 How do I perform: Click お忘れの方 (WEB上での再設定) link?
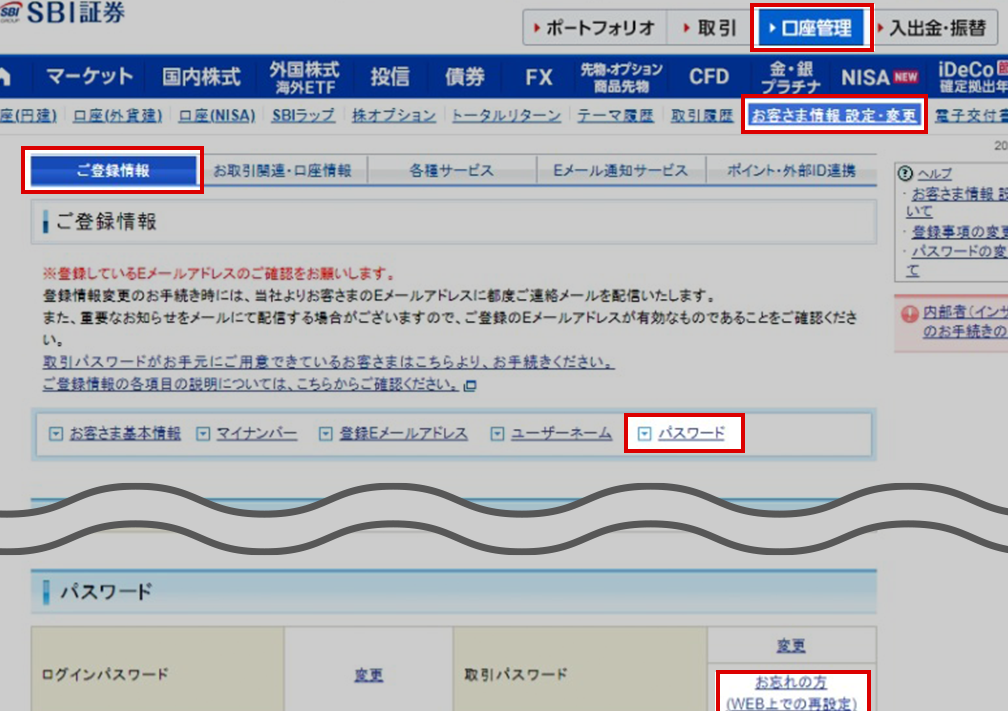(x=791, y=693)
